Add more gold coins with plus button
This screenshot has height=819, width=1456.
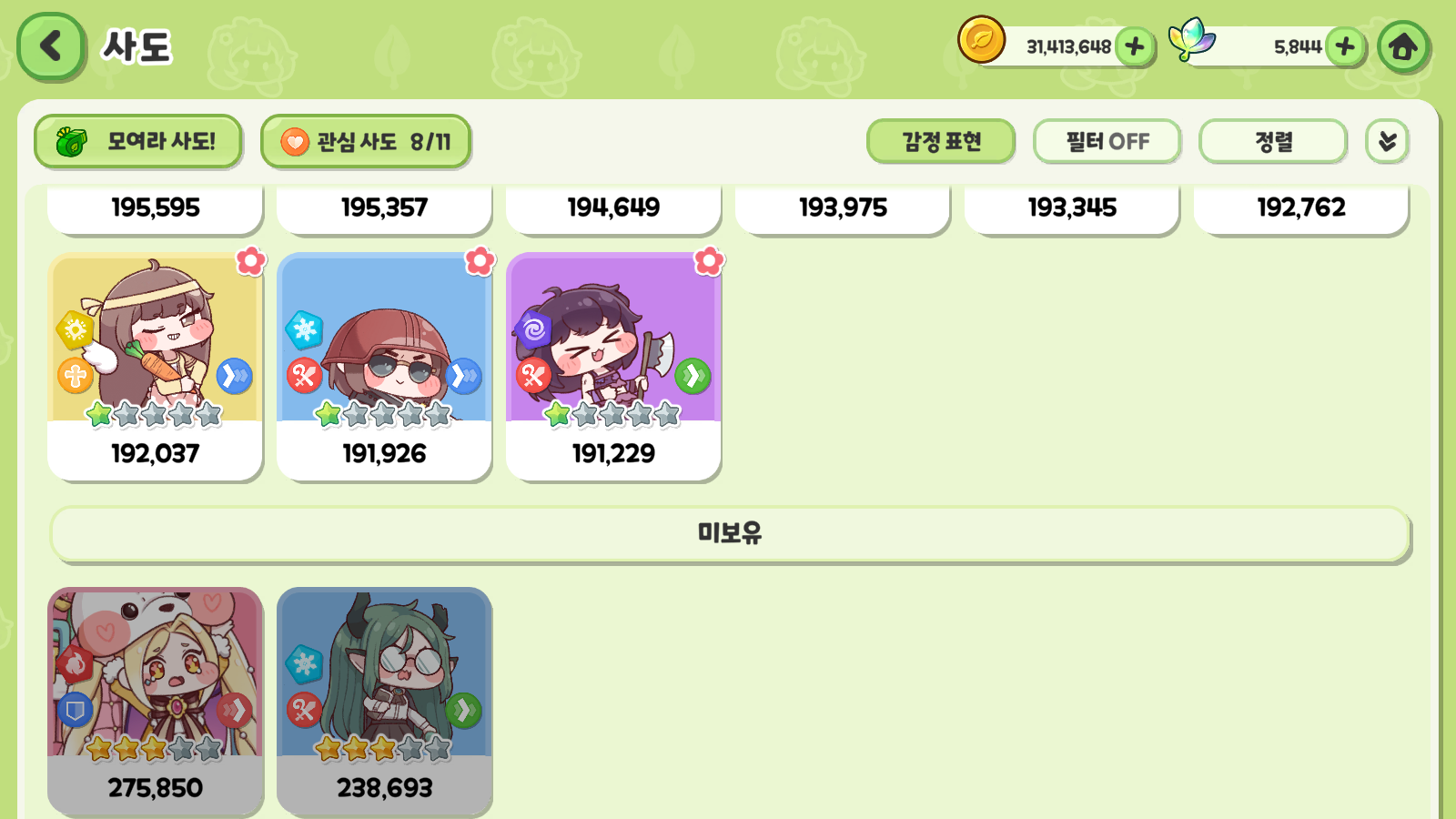[x=1134, y=46]
